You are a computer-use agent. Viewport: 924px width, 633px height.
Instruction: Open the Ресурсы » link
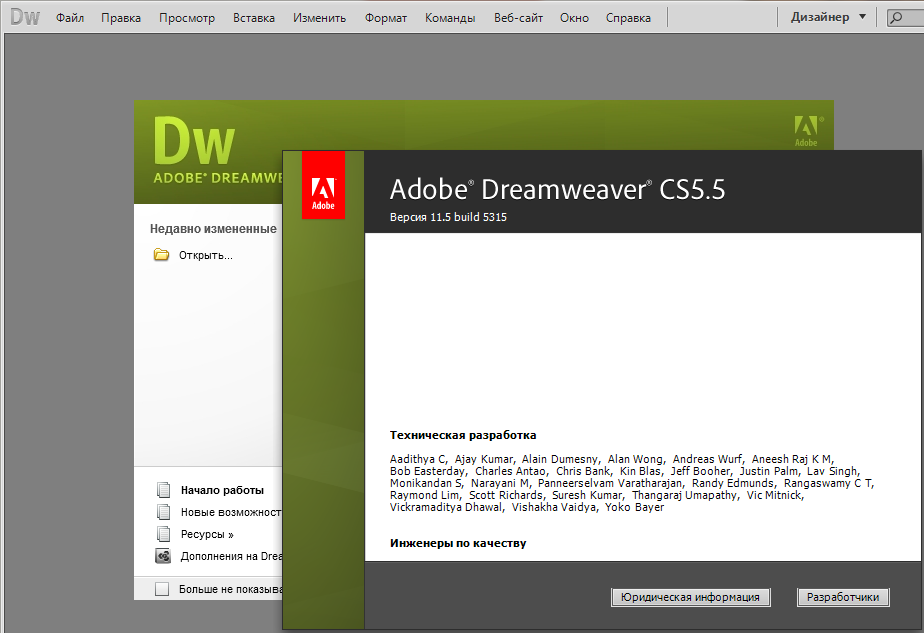207,534
